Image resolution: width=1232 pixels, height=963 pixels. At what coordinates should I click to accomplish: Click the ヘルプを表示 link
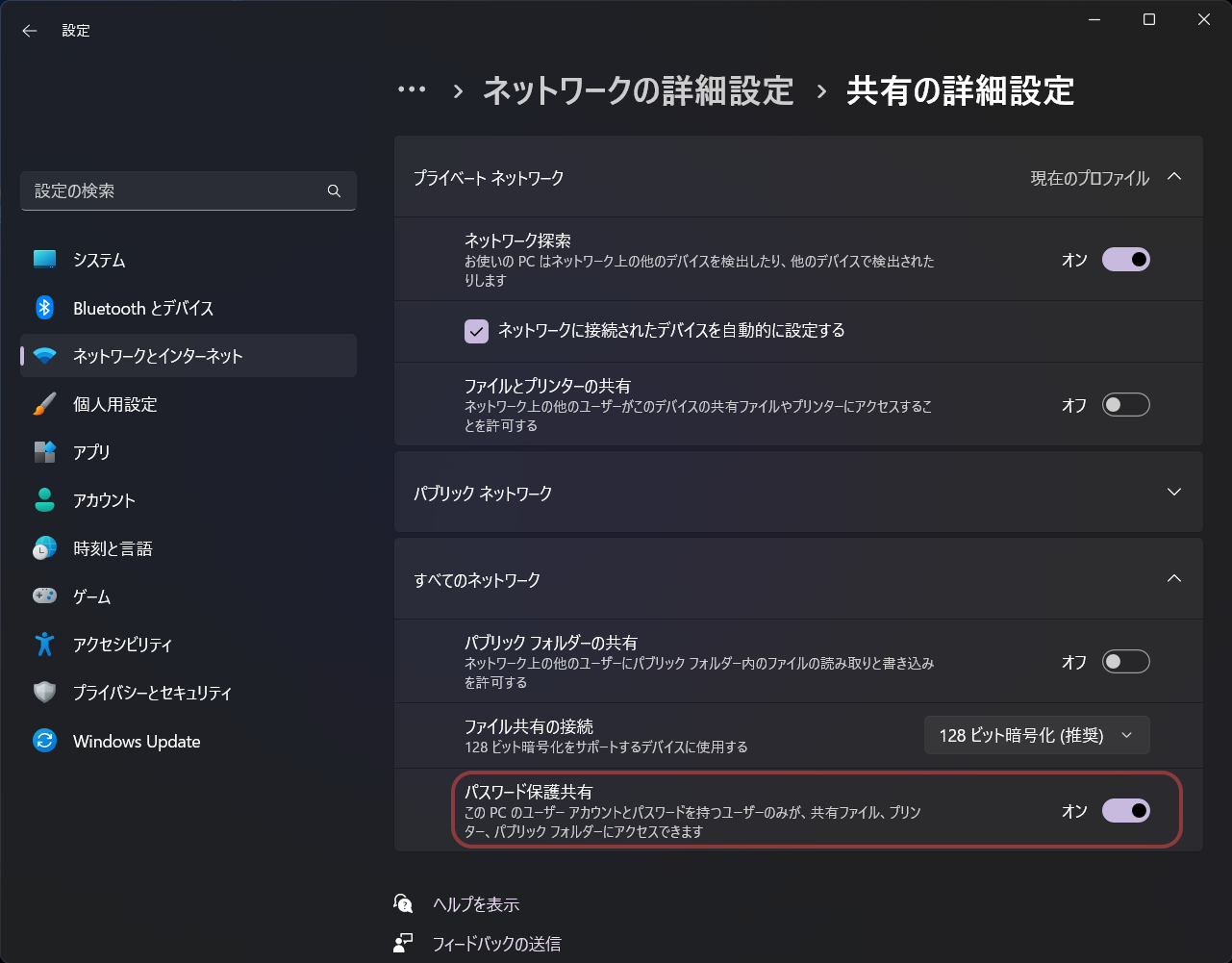tap(475, 904)
